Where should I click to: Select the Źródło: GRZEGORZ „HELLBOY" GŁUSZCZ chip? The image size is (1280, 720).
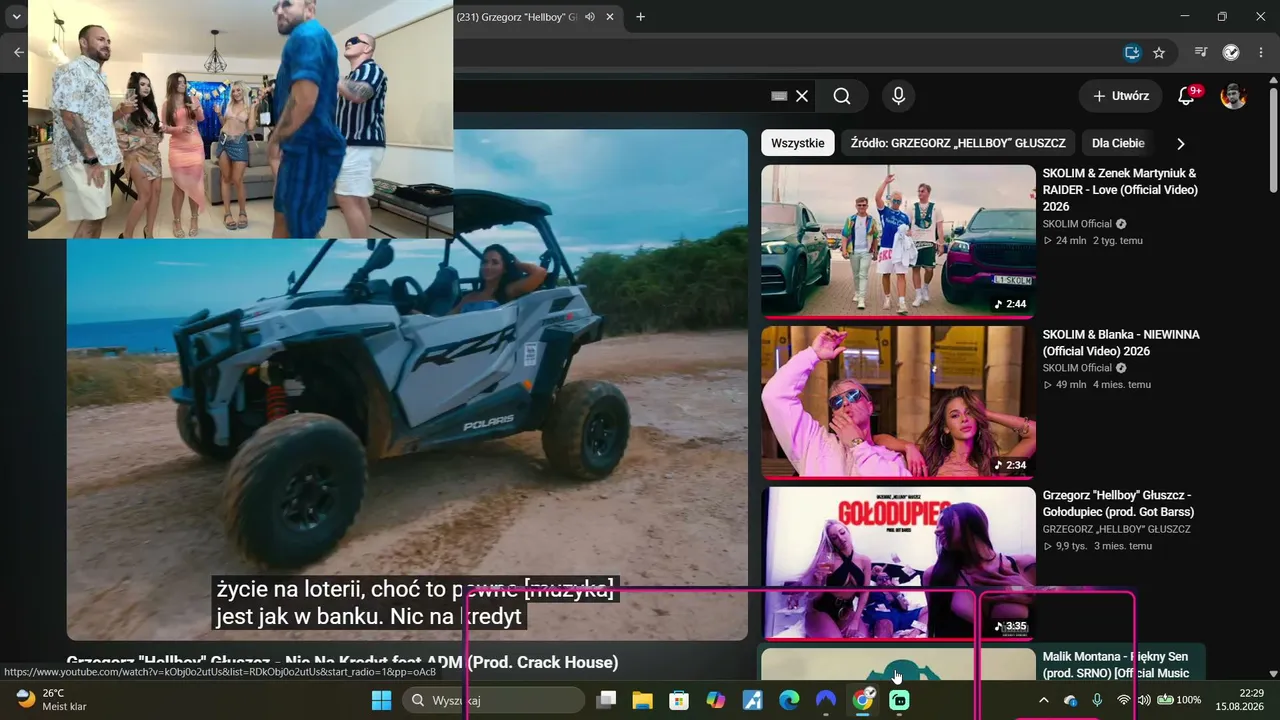[958, 143]
